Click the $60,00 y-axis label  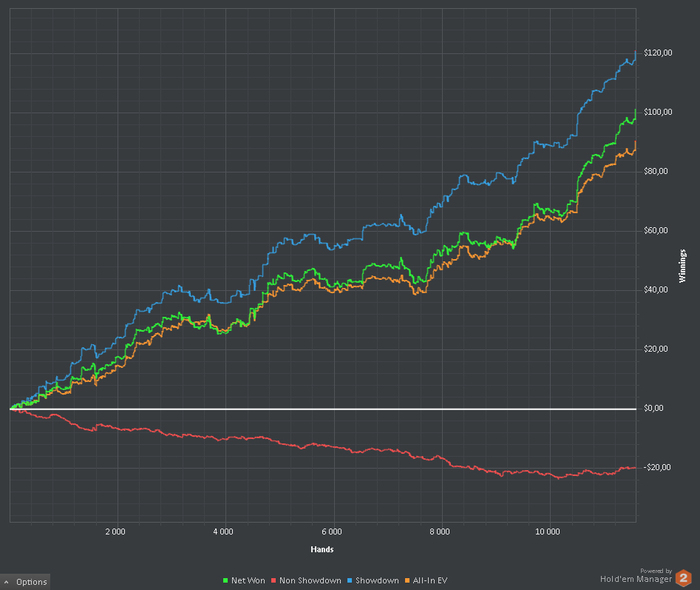656,230
